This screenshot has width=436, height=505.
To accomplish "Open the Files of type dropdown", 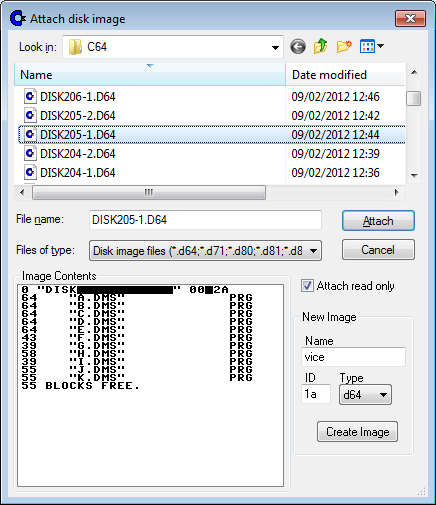I will click(x=205, y=251).
